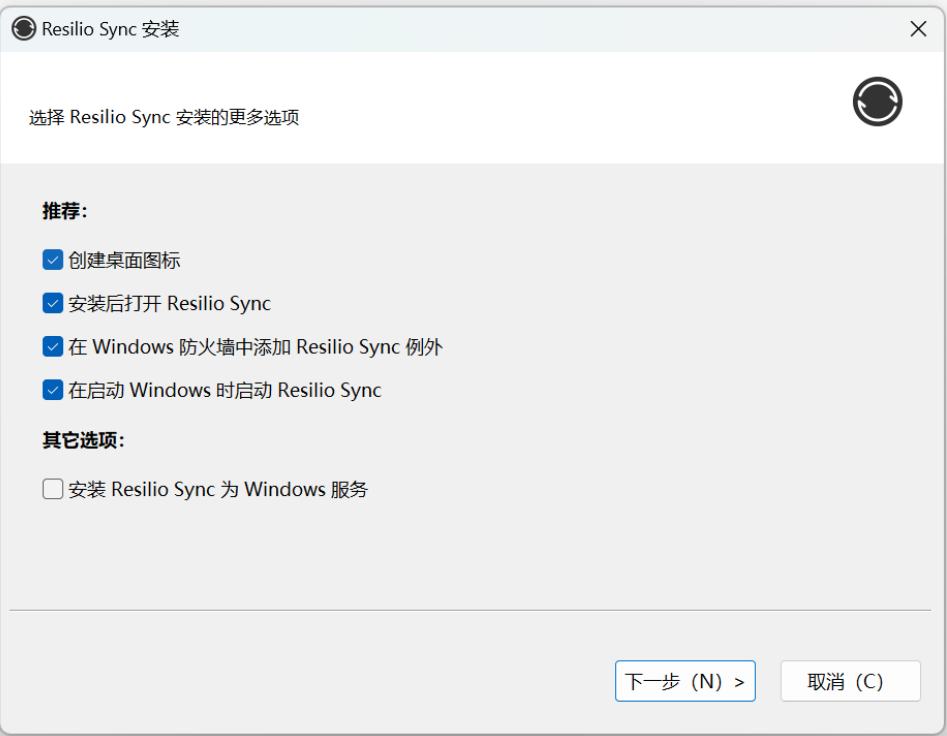
Task: Click the 下一步 (N) button
Action: tap(685, 681)
